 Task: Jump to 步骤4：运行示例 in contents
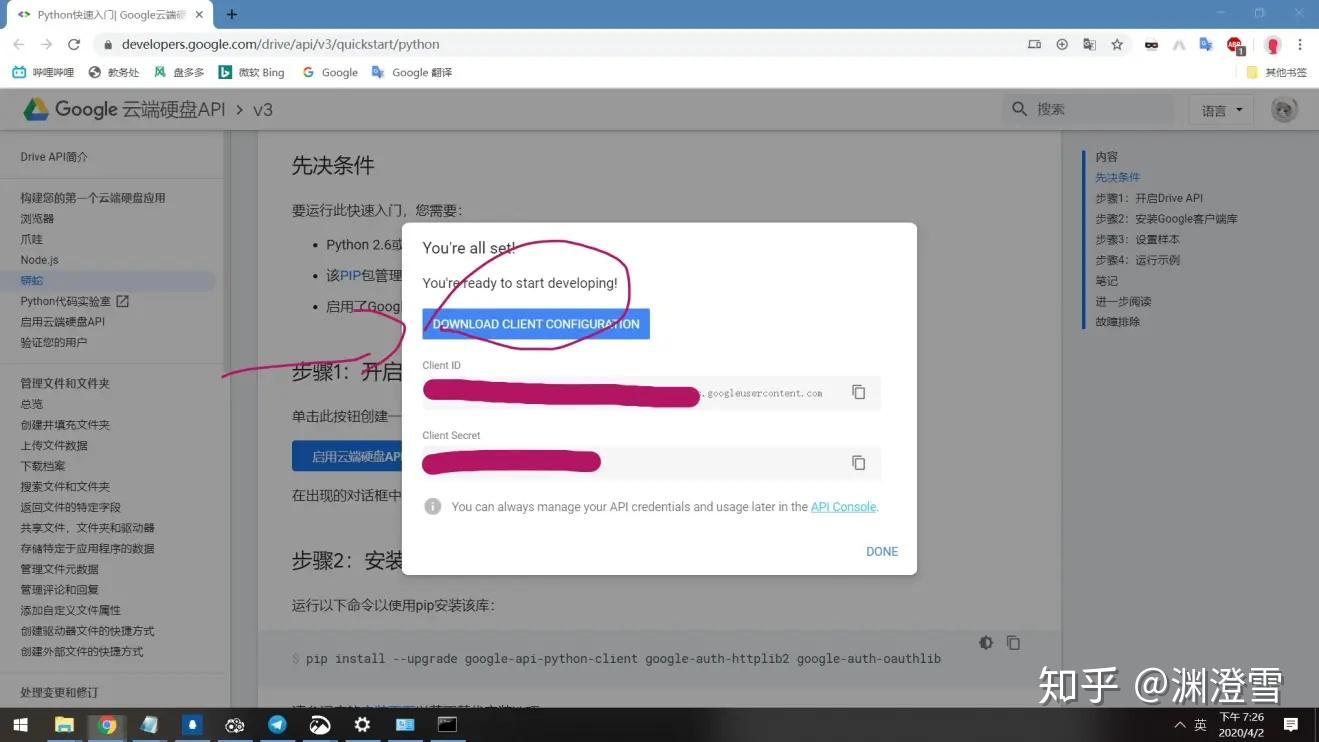[1137, 260]
